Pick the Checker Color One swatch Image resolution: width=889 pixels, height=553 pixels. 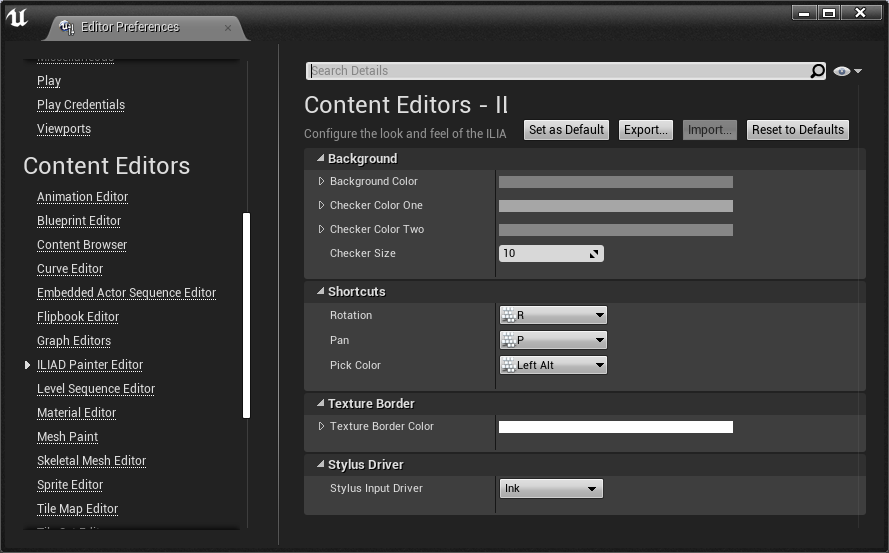point(616,206)
